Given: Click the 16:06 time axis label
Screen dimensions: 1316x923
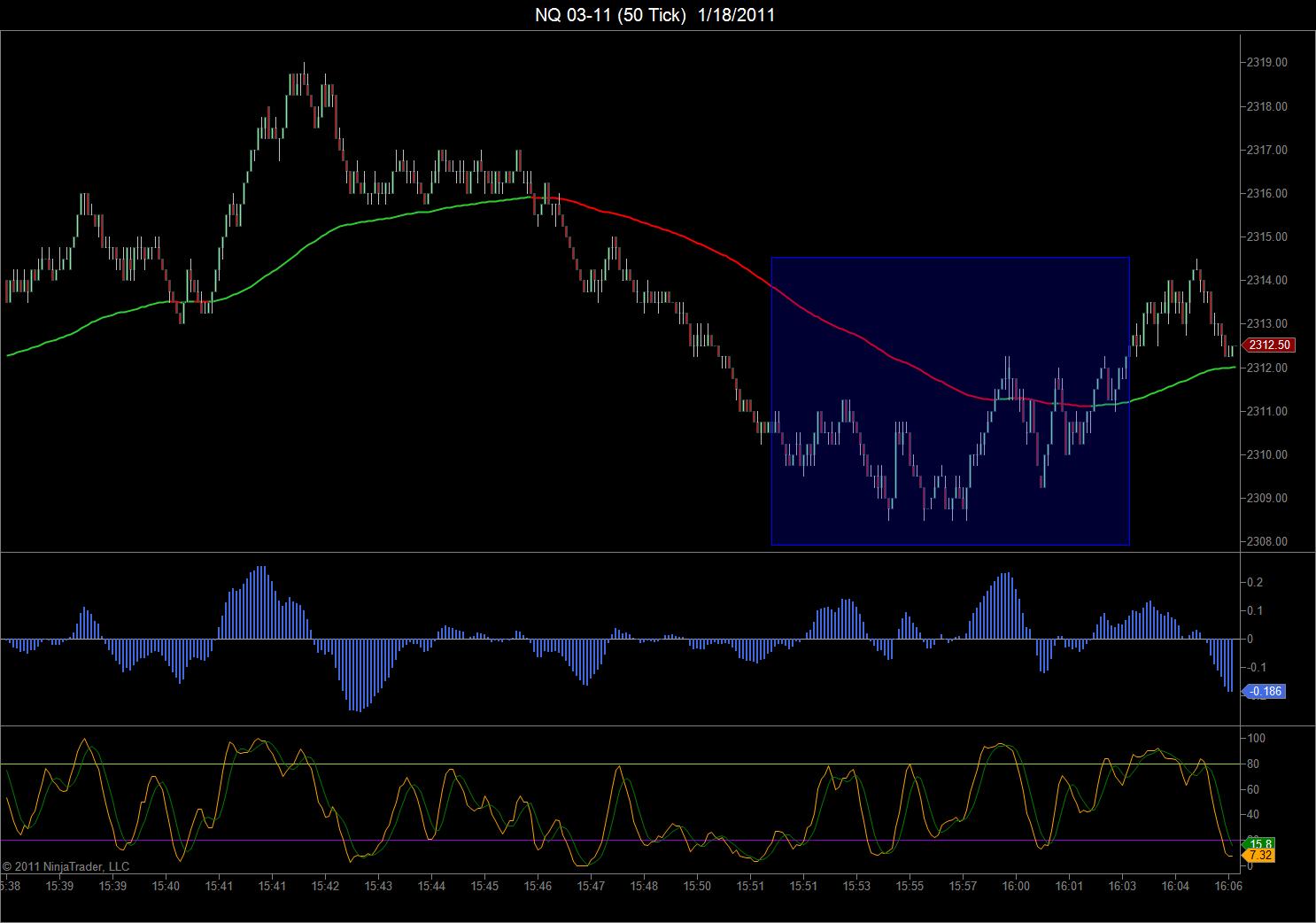Looking at the screenshot, I should point(1227,886).
